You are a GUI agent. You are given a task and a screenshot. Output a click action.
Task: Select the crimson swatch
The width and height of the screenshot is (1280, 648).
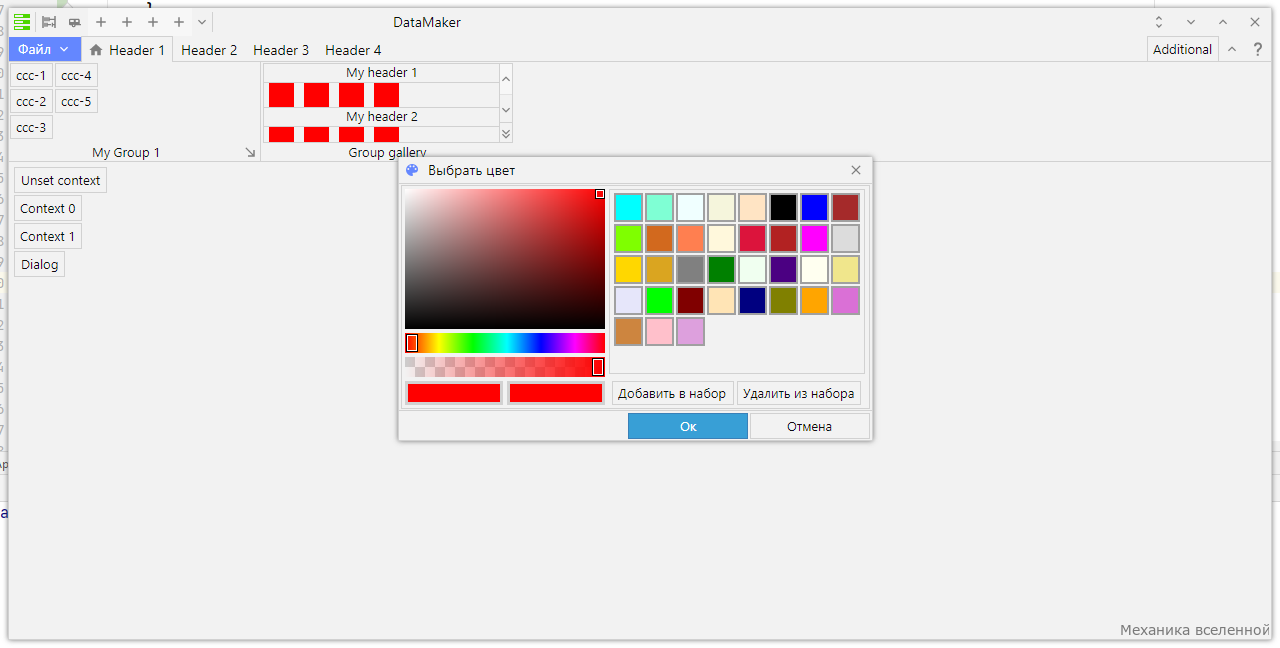click(752, 238)
